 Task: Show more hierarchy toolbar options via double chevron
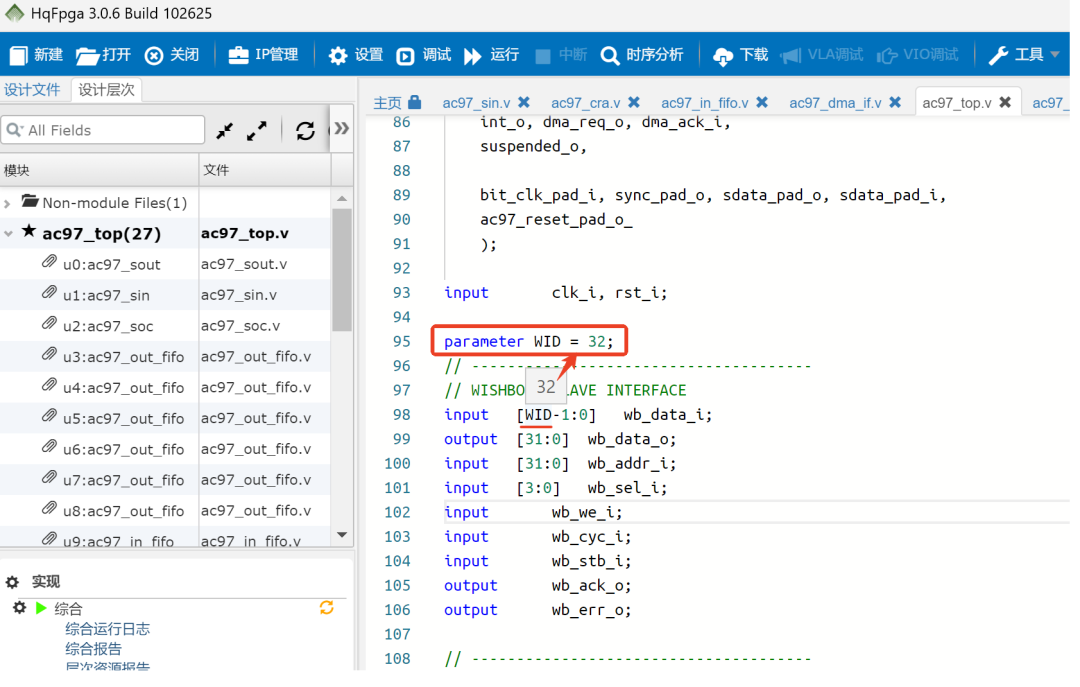[341, 129]
